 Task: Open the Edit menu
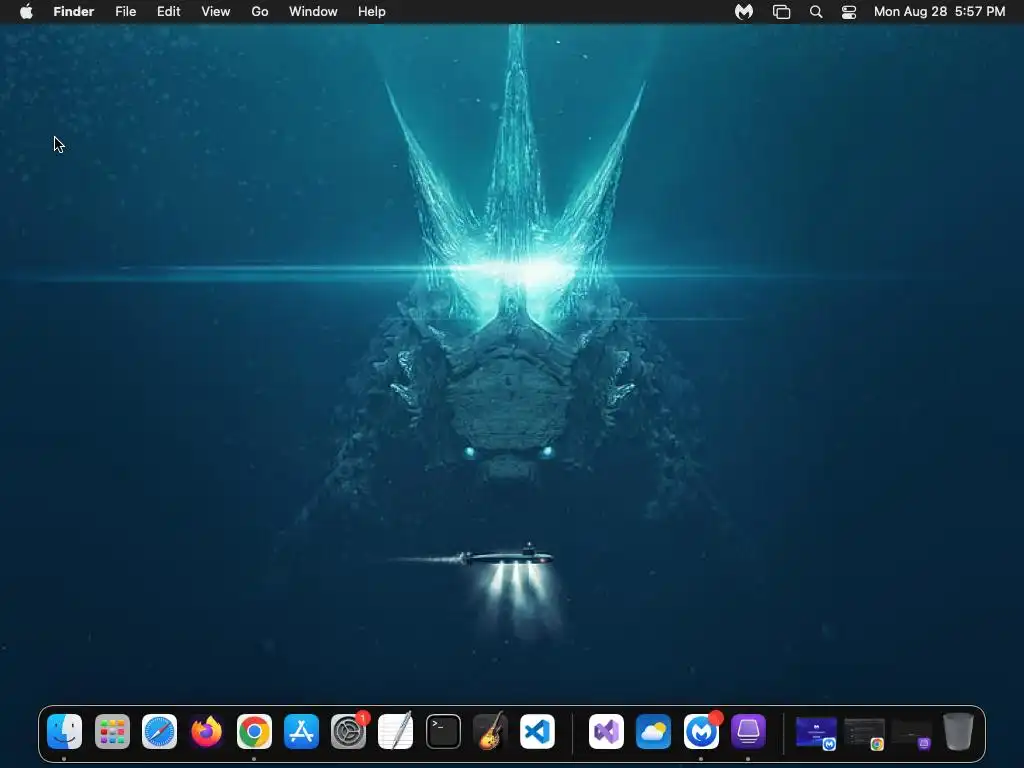point(168,12)
